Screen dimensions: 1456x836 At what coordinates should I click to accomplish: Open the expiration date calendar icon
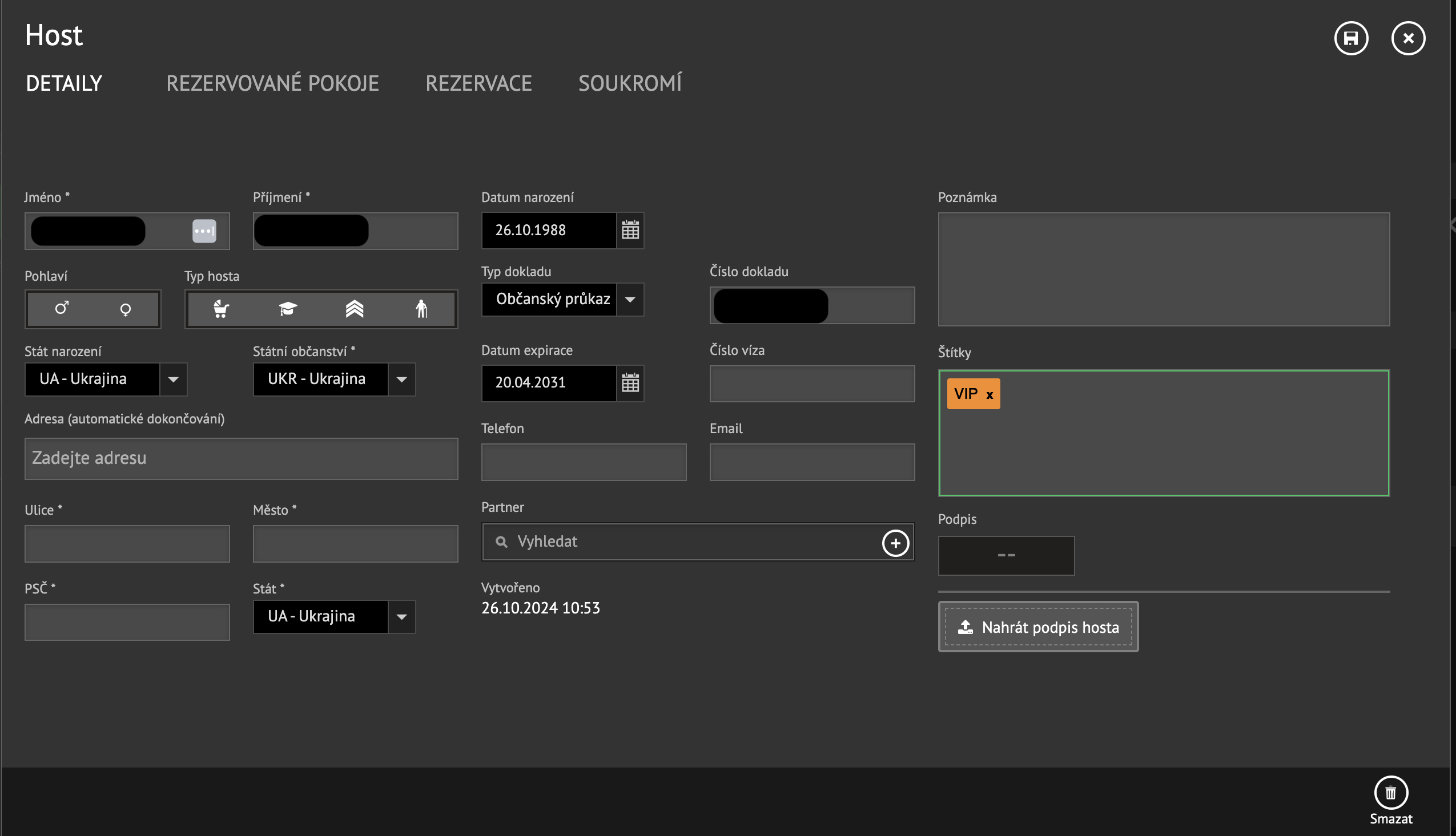(630, 383)
